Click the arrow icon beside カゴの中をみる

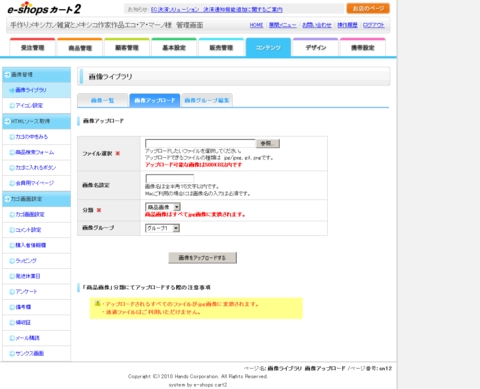tap(12, 137)
